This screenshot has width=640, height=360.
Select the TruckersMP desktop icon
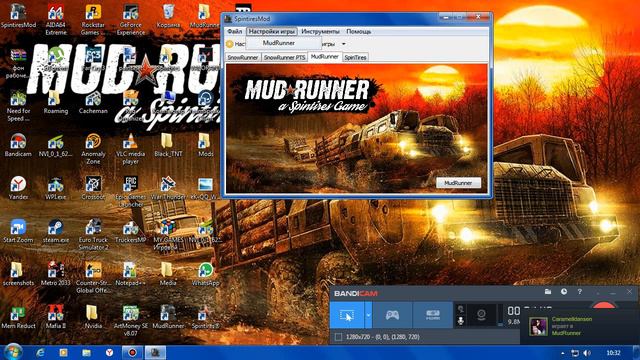(x=131, y=231)
